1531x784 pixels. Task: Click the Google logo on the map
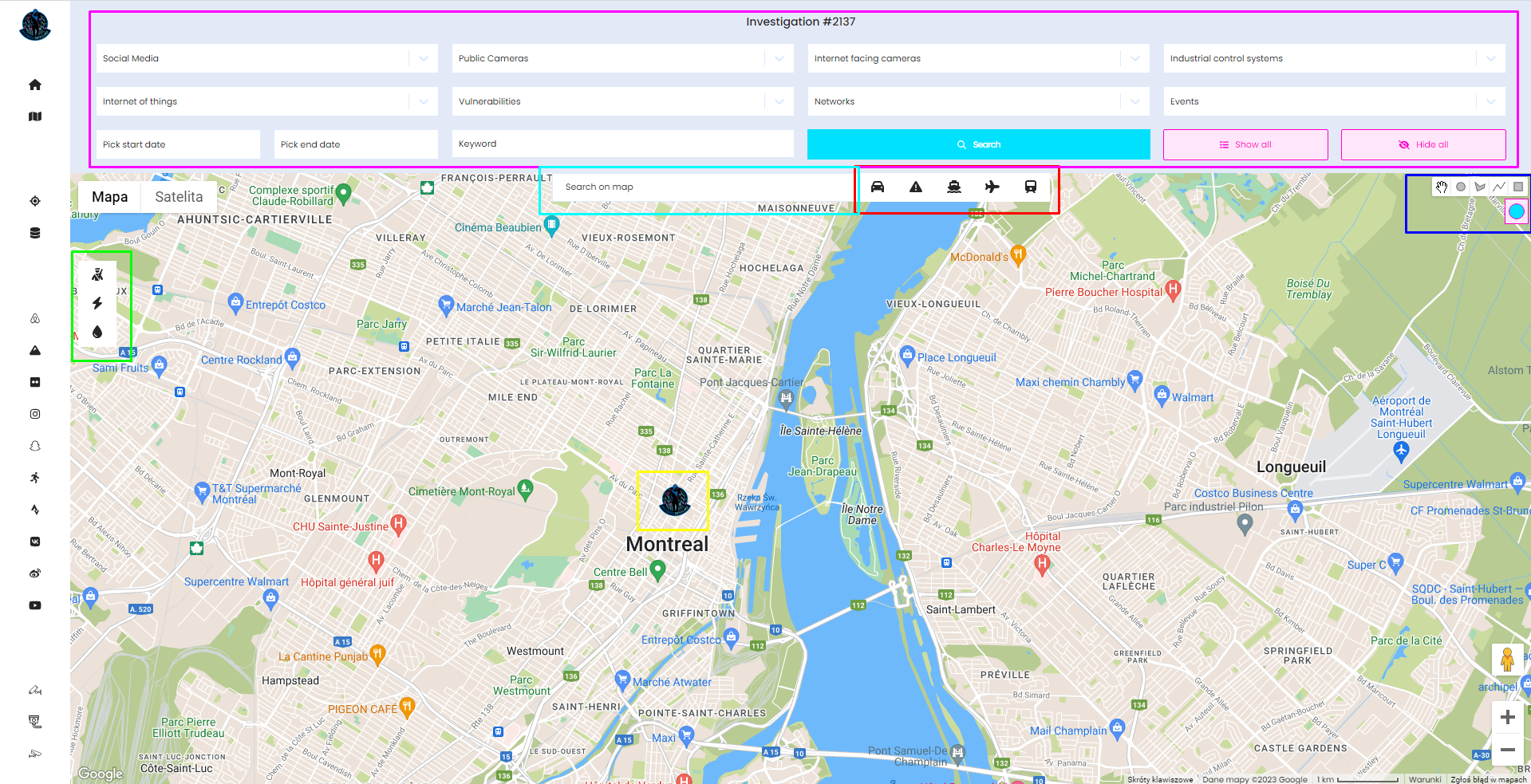click(101, 773)
